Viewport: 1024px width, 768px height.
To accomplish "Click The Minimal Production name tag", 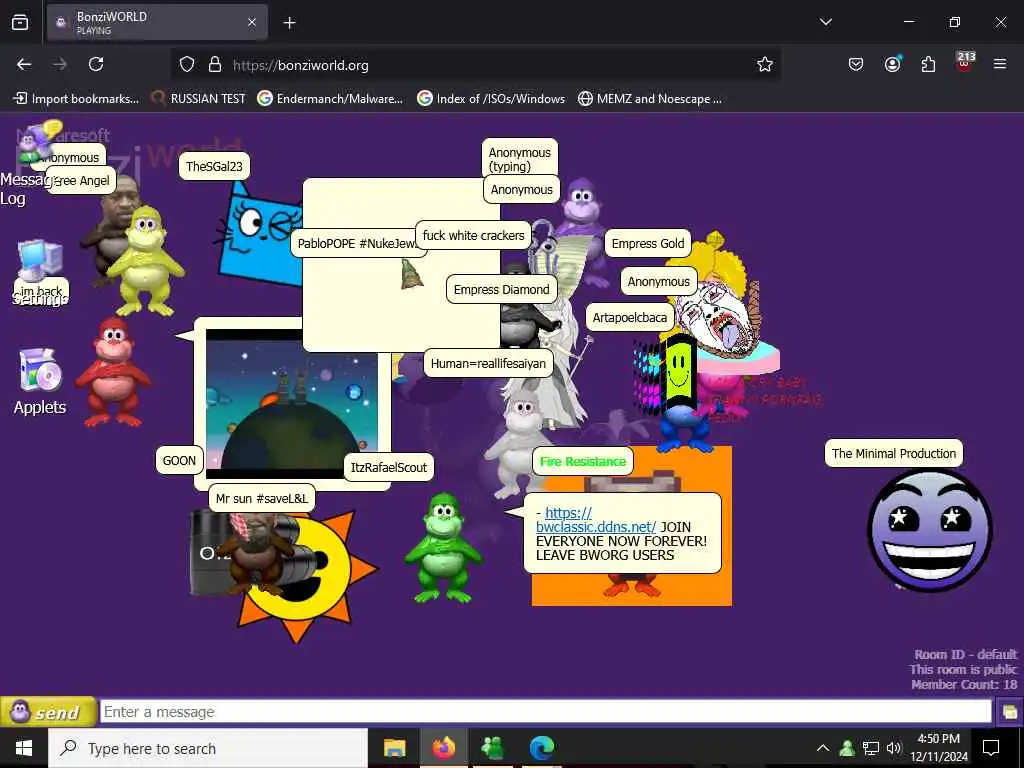I will coord(893,453).
